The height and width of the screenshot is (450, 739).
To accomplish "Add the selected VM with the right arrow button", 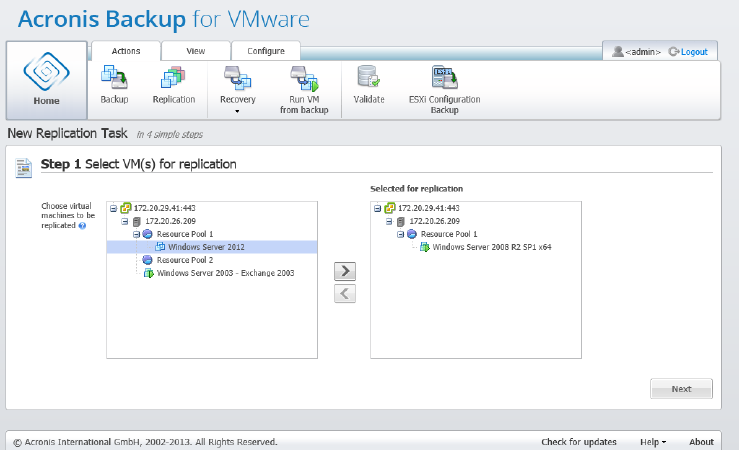I will 345,271.
